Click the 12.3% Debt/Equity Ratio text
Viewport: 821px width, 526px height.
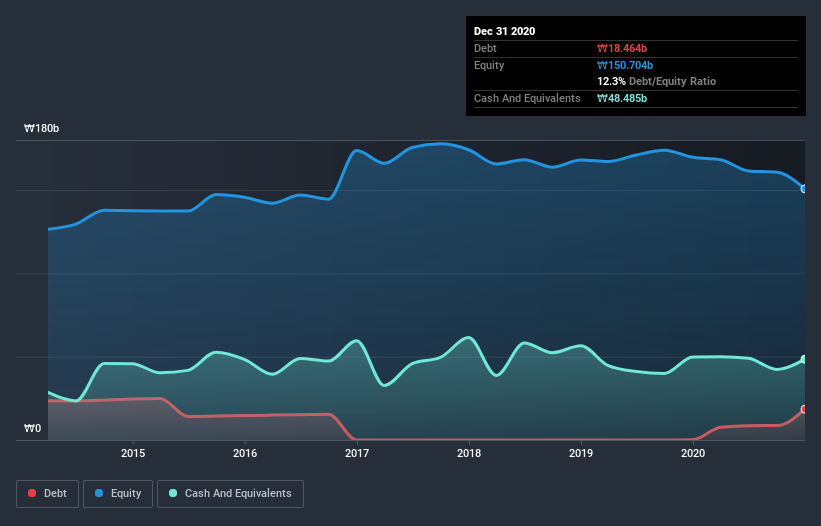click(657, 81)
